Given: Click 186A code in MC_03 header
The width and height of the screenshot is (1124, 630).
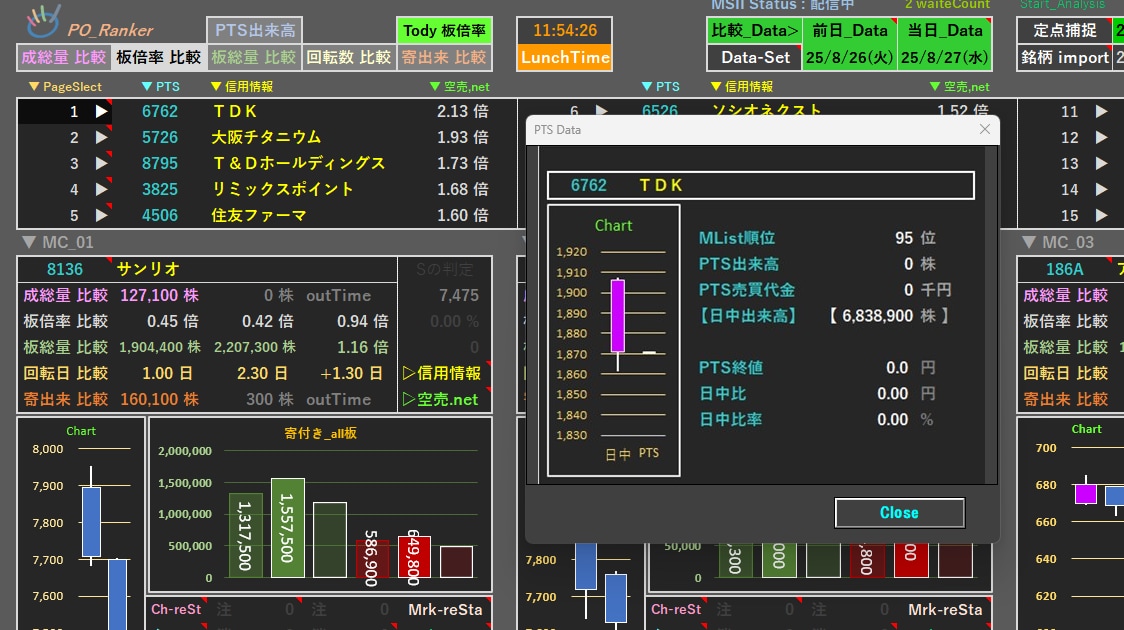Looking at the screenshot, I should [1064, 269].
